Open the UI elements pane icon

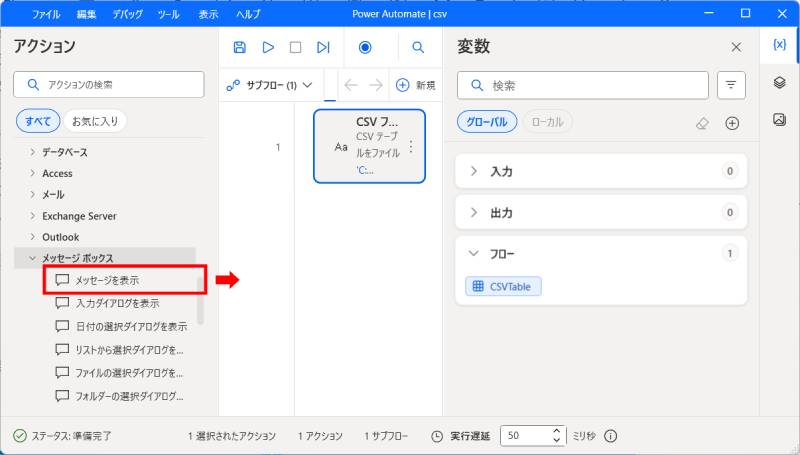click(x=780, y=83)
